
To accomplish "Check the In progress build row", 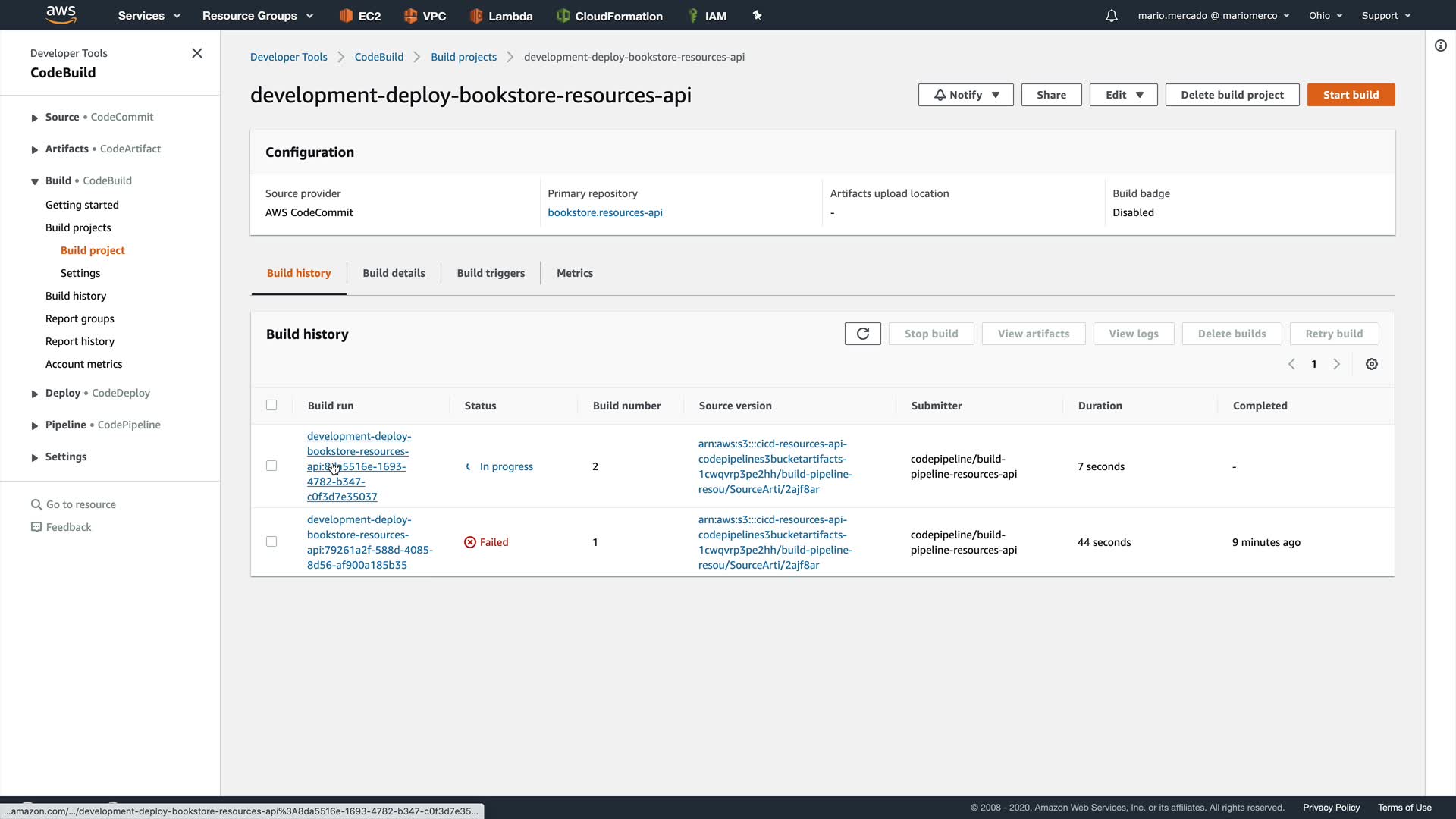I will (x=271, y=466).
